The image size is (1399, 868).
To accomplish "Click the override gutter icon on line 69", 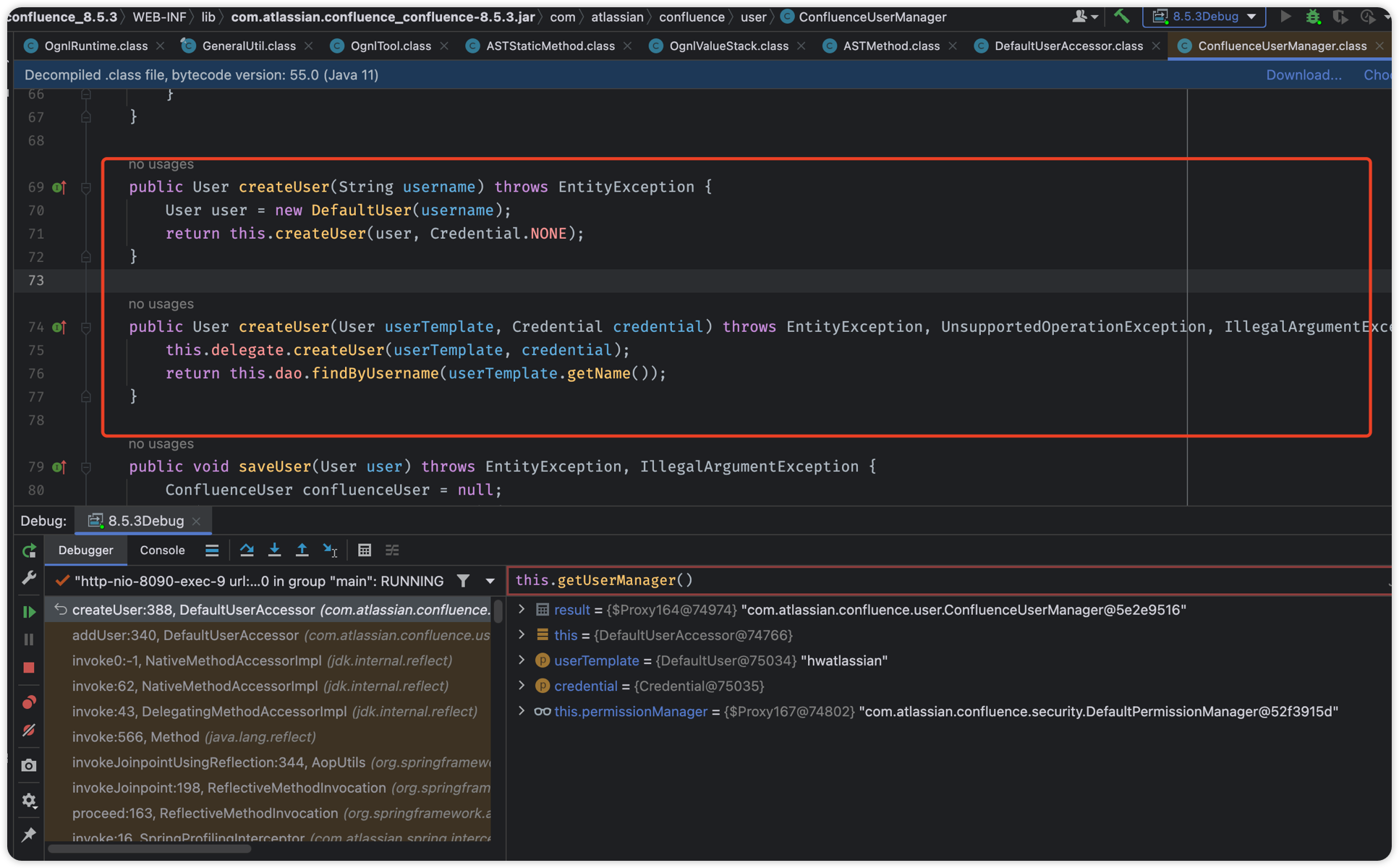I will 59,187.
